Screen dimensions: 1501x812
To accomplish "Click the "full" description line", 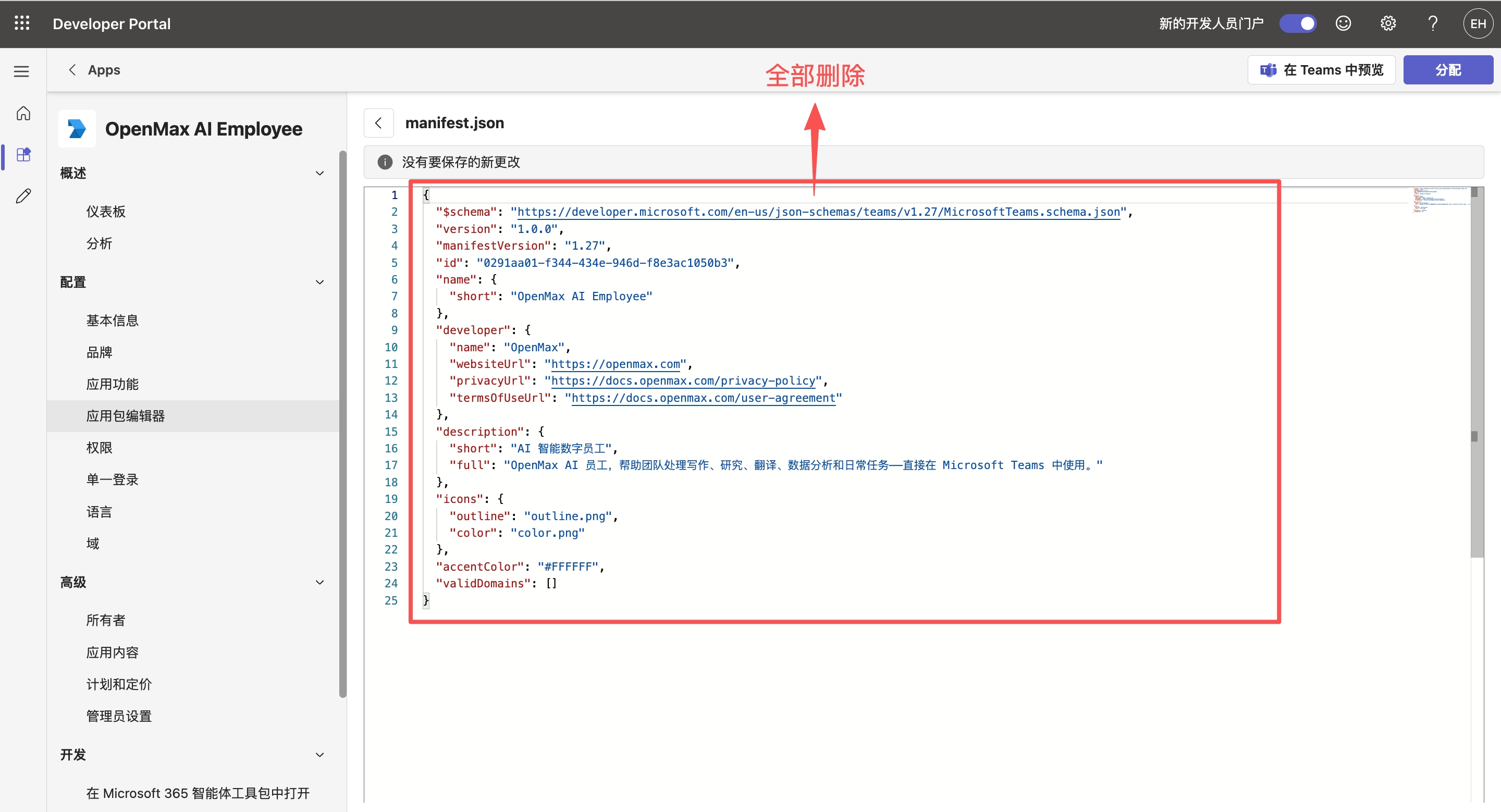I will pyautogui.click(x=776, y=465).
